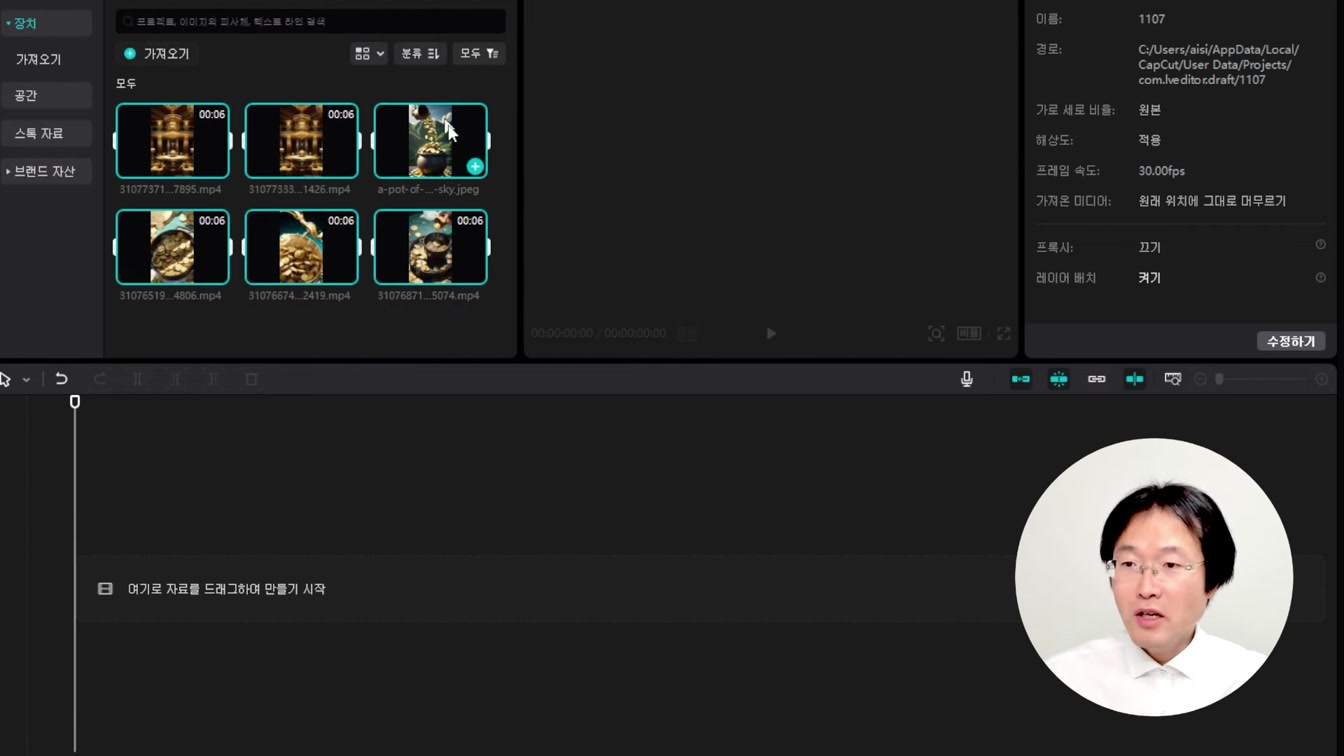Open the grid view layout dropdown
The width and height of the screenshot is (1344, 756).
(x=369, y=54)
